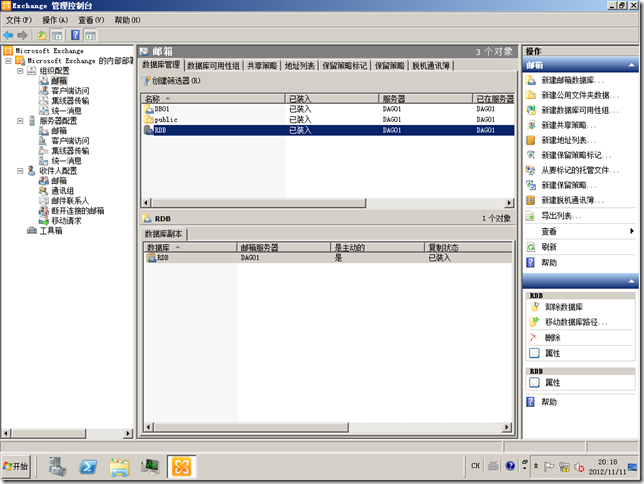
Task: Click the taskbar clock showing 20:18
Action: 607,467
